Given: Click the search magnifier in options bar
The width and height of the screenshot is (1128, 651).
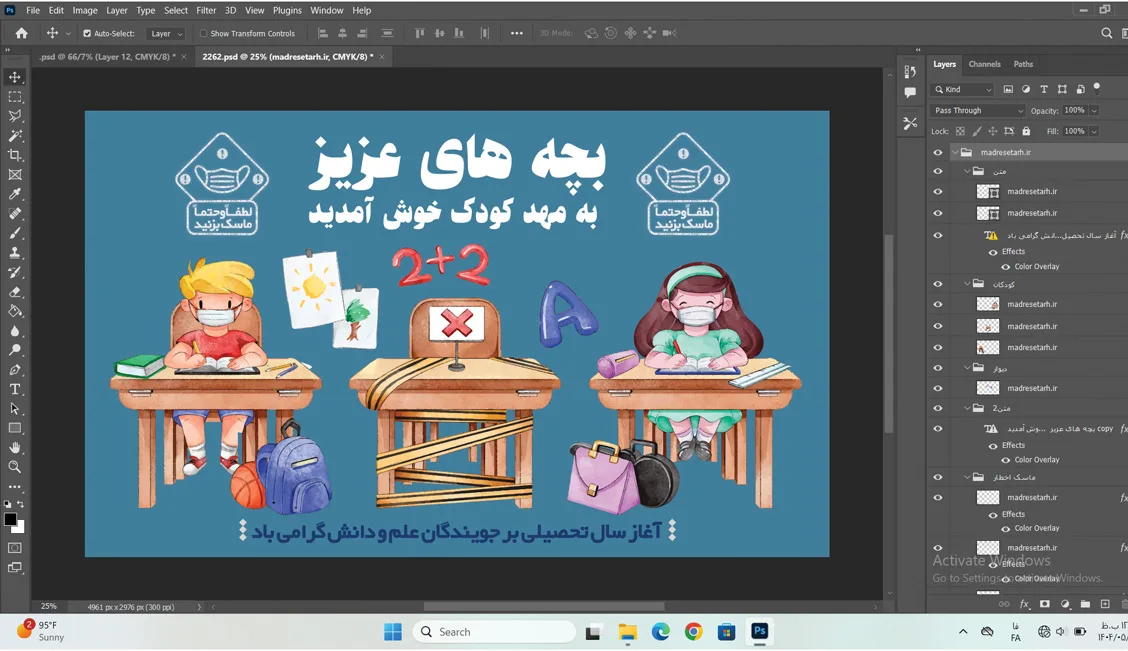Looking at the screenshot, I should [1106, 33].
